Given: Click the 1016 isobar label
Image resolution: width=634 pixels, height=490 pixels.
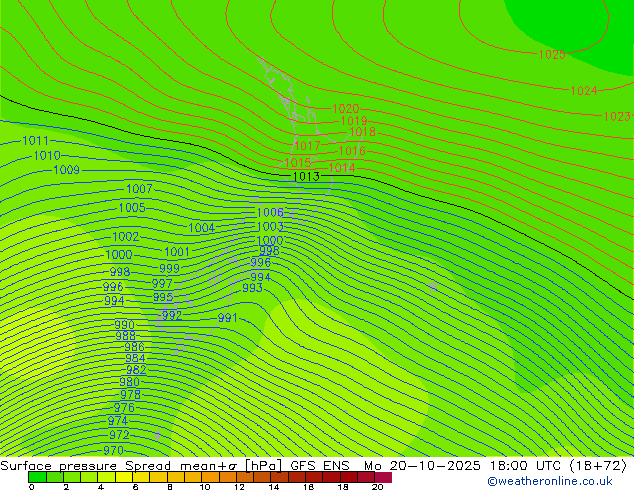Looking at the screenshot, I should click(352, 151).
